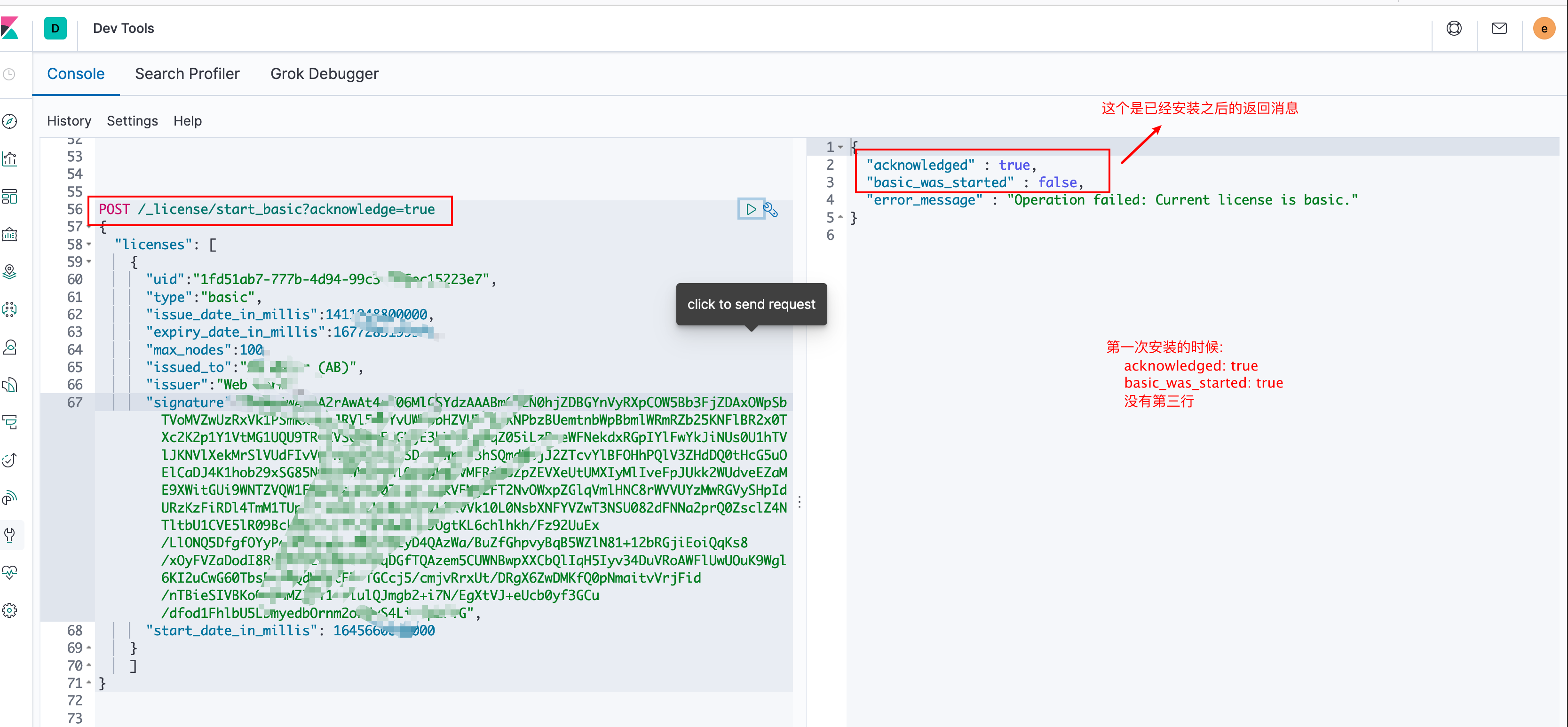Click the panel resize handle between editors
The height and width of the screenshot is (727, 1568).
(x=799, y=502)
